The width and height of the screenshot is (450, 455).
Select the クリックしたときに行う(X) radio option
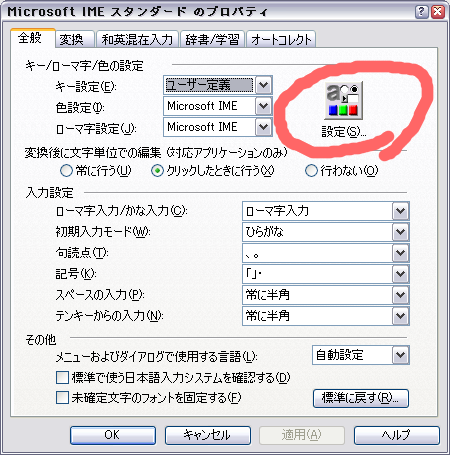point(157,171)
